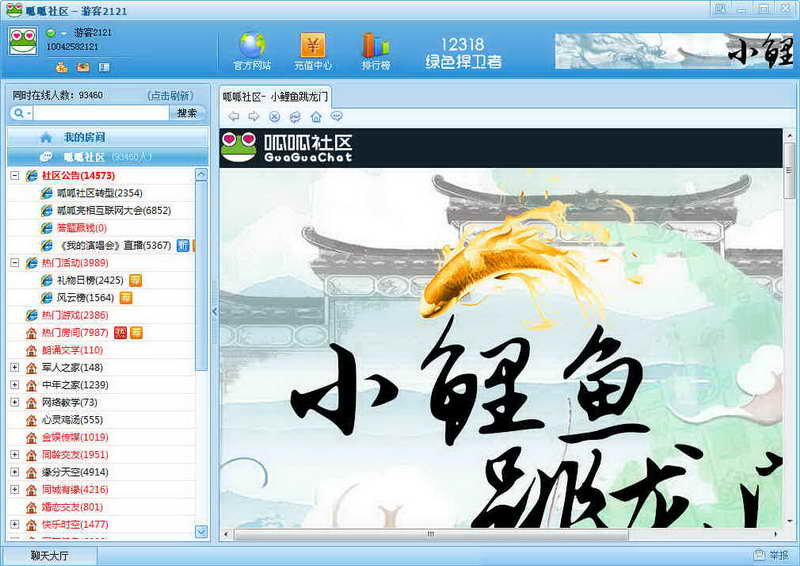800x566 pixels.
Task: Go back in the embedded browser
Action: click(x=234, y=116)
